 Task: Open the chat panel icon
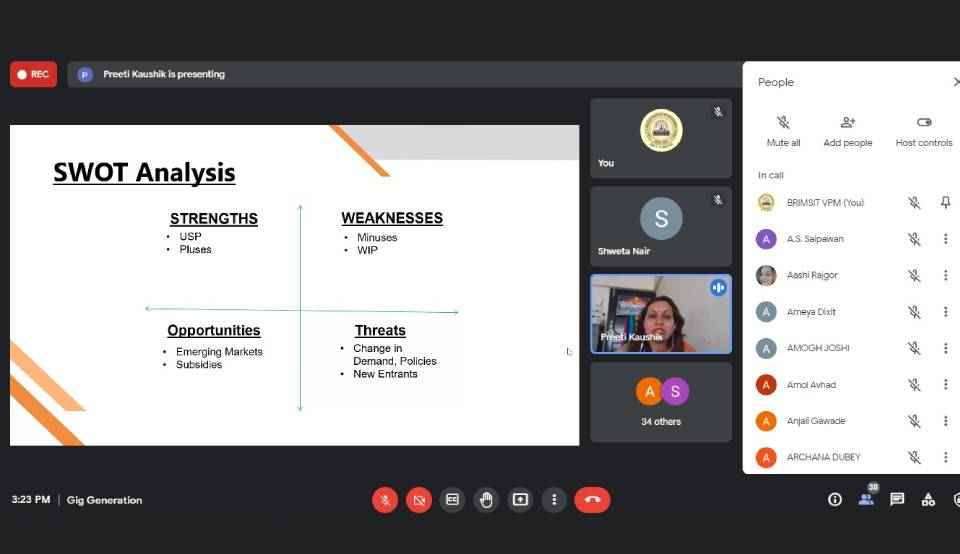[897, 500]
